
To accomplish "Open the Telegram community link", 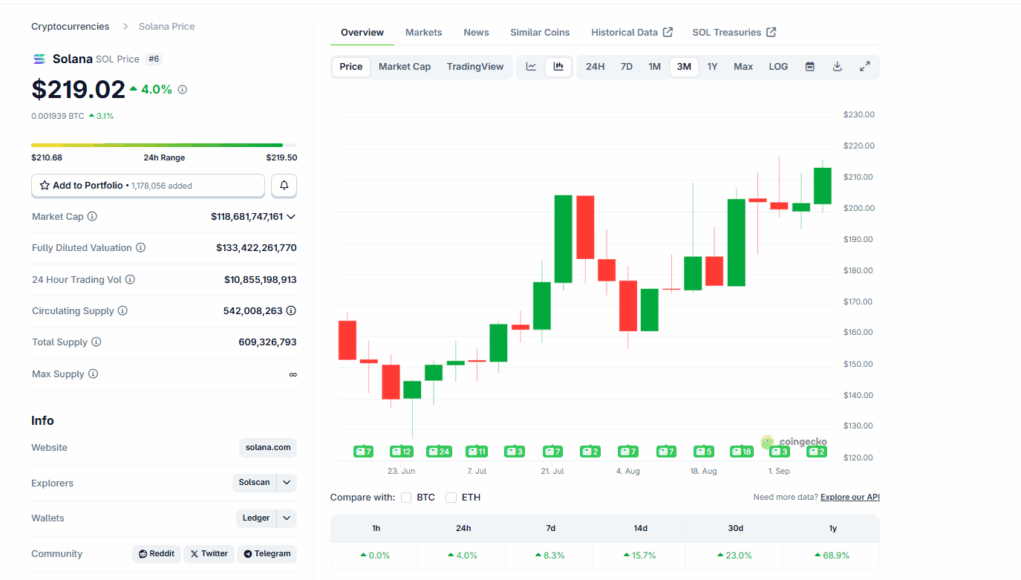I will point(267,554).
